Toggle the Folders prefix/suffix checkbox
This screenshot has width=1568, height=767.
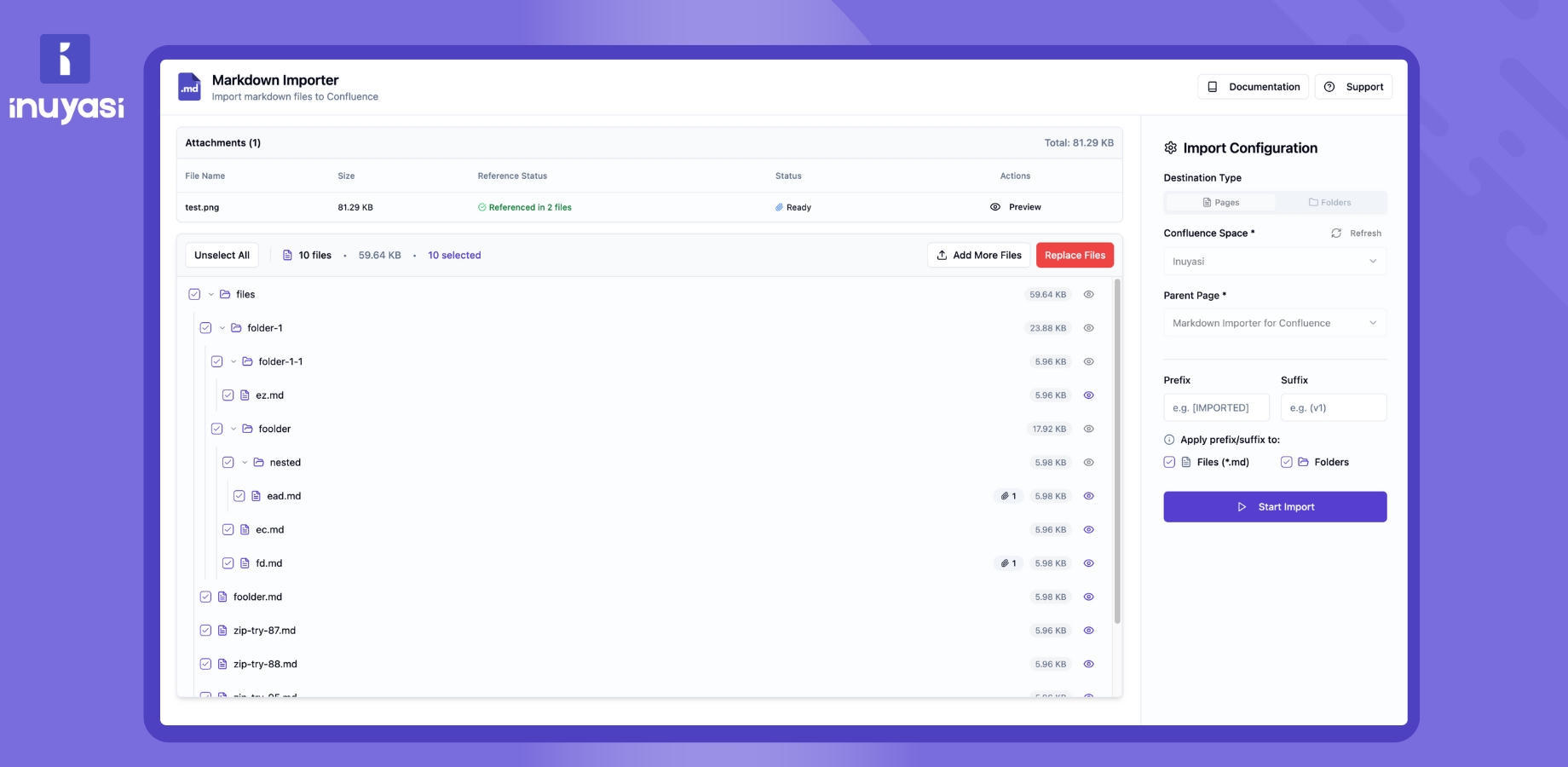pyautogui.click(x=1286, y=462)
